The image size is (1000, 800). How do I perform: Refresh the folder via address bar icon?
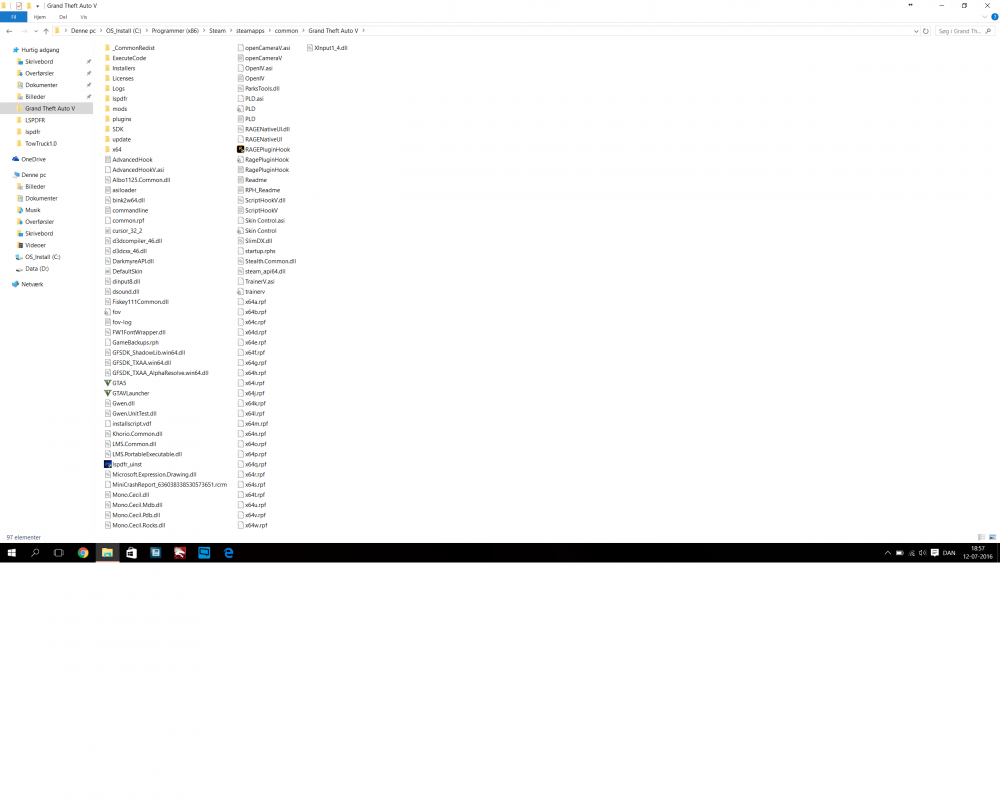pos(926,31)
